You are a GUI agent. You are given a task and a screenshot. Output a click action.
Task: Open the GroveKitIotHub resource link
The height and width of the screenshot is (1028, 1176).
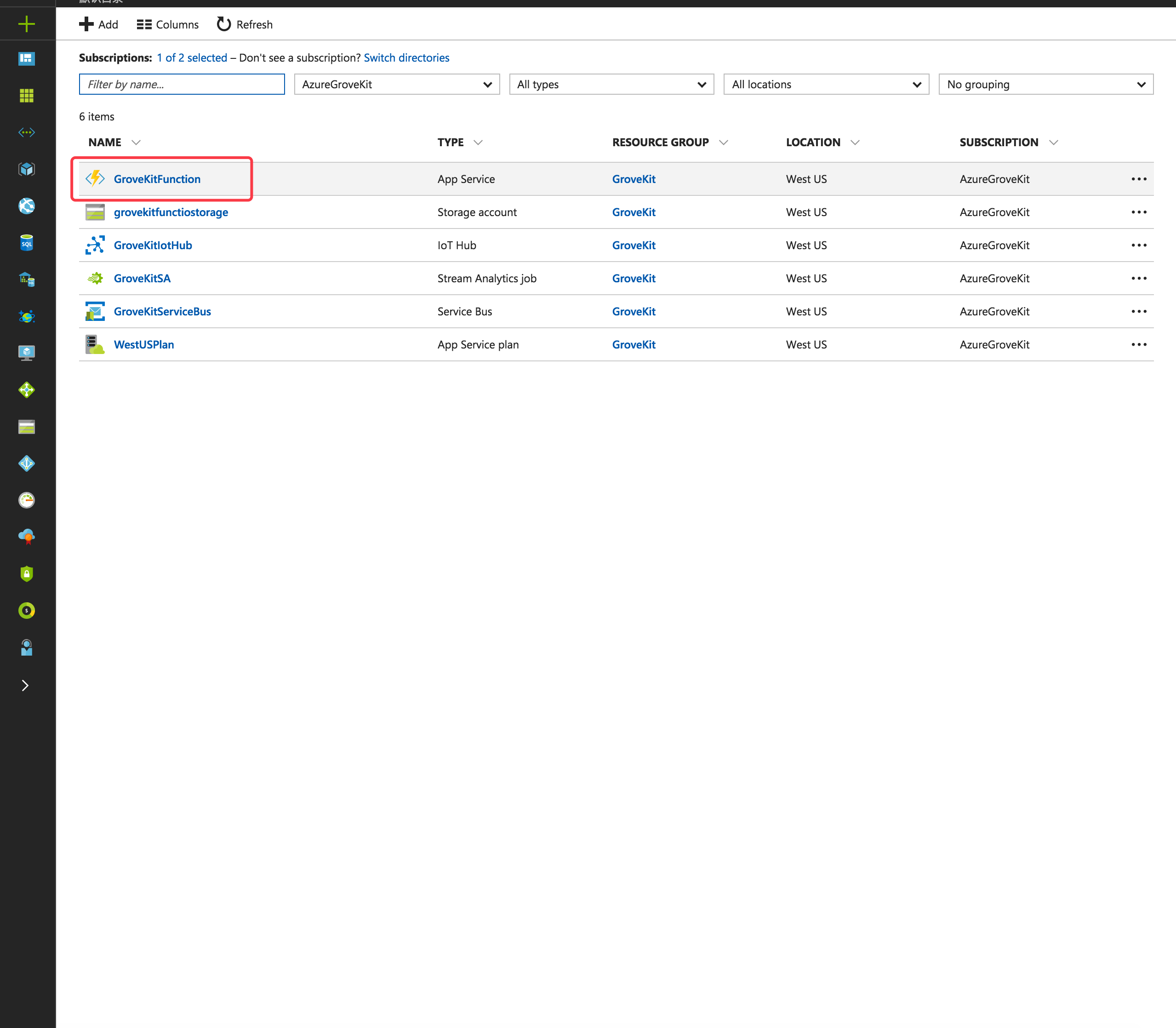(153, 246)
